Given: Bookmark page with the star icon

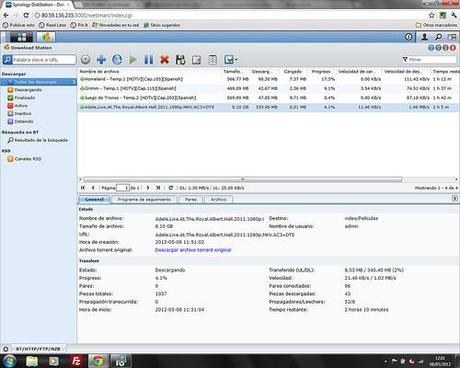Looking at the screenshot, I should (x=432, y=15).
